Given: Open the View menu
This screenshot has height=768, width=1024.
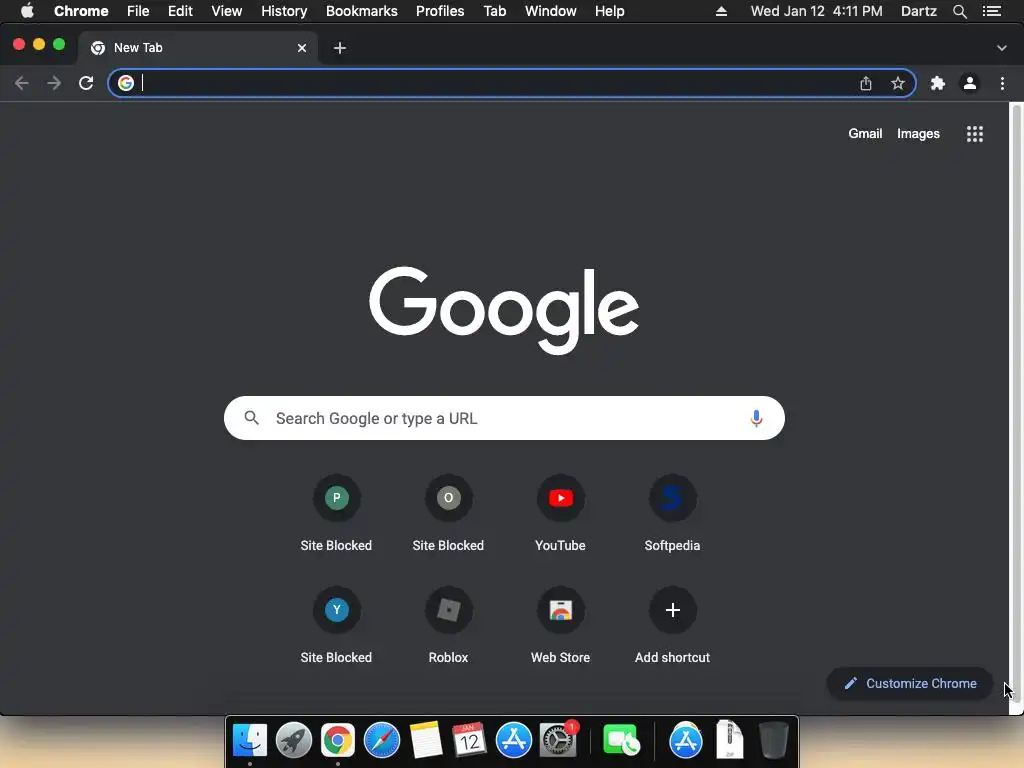Looking at the screenshot, I should (x=227, y=11).
